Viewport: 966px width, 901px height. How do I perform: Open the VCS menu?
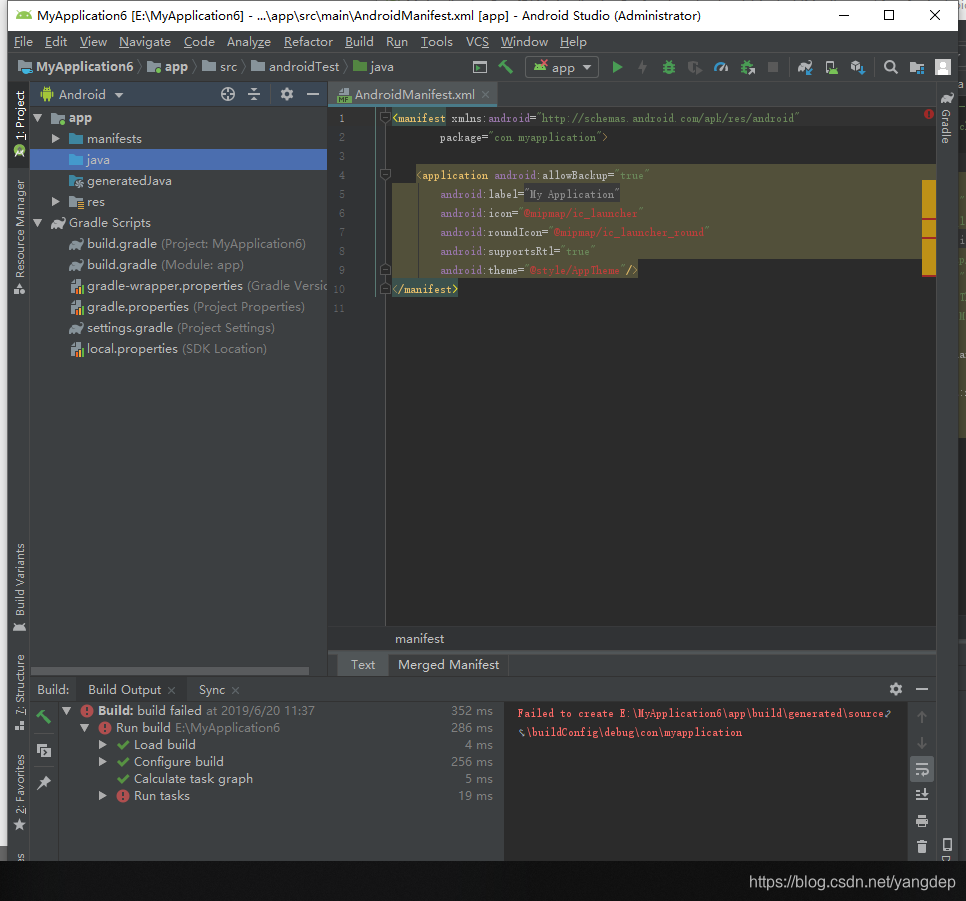pyautogui.click(x=477, y=42)
